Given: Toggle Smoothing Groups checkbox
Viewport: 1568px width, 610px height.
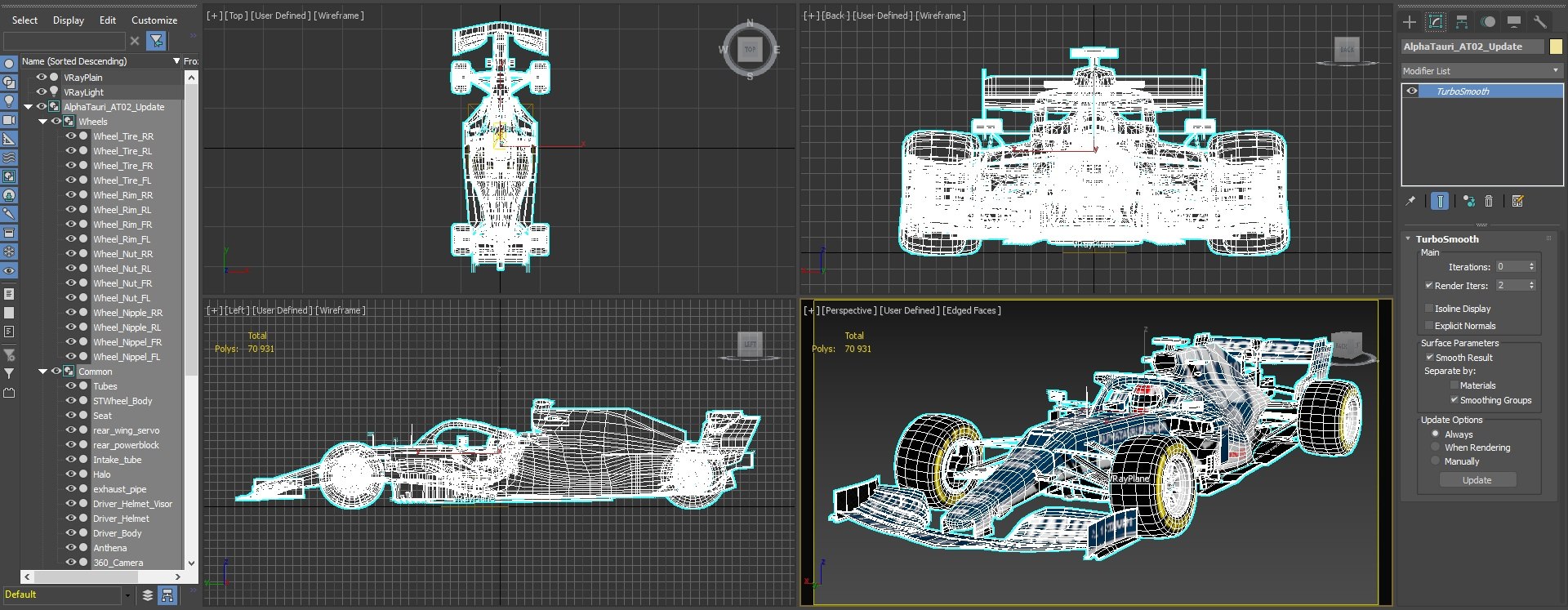Looking at the screenshot, I should tap(1454, 400).
